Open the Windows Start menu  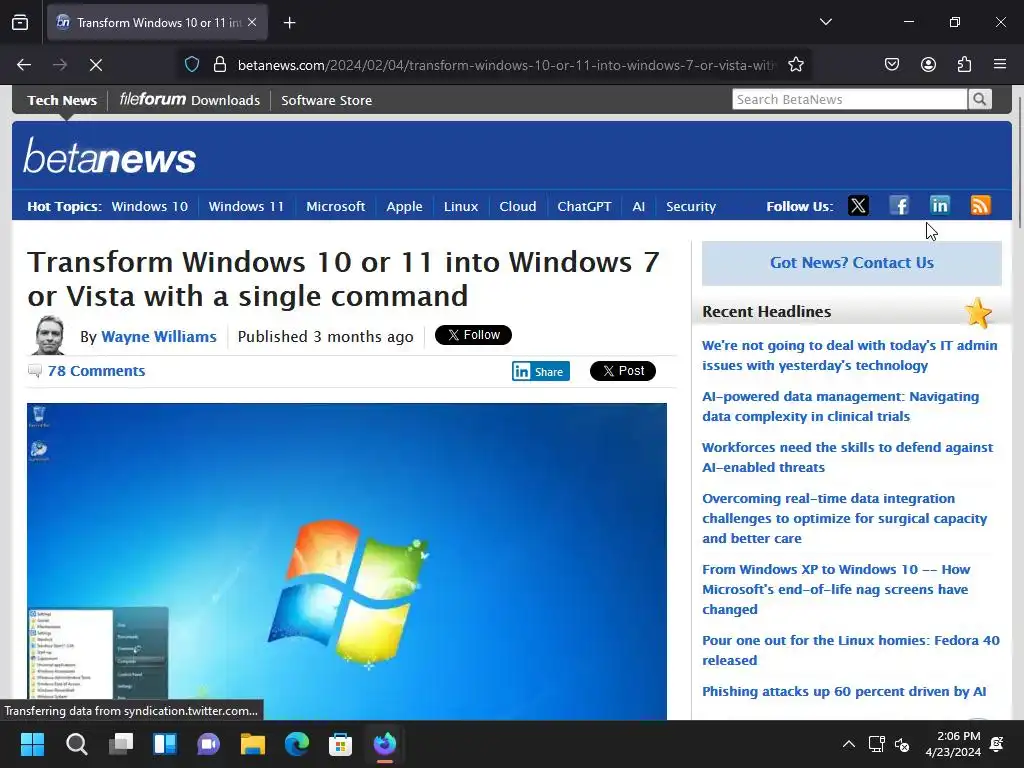click(x=32, y=744)
